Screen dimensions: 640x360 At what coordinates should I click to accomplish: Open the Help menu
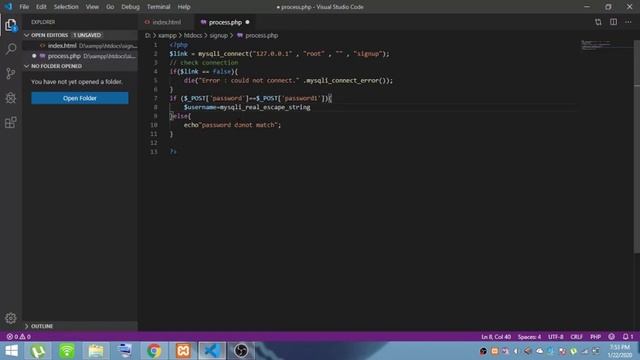click(184, 7)
